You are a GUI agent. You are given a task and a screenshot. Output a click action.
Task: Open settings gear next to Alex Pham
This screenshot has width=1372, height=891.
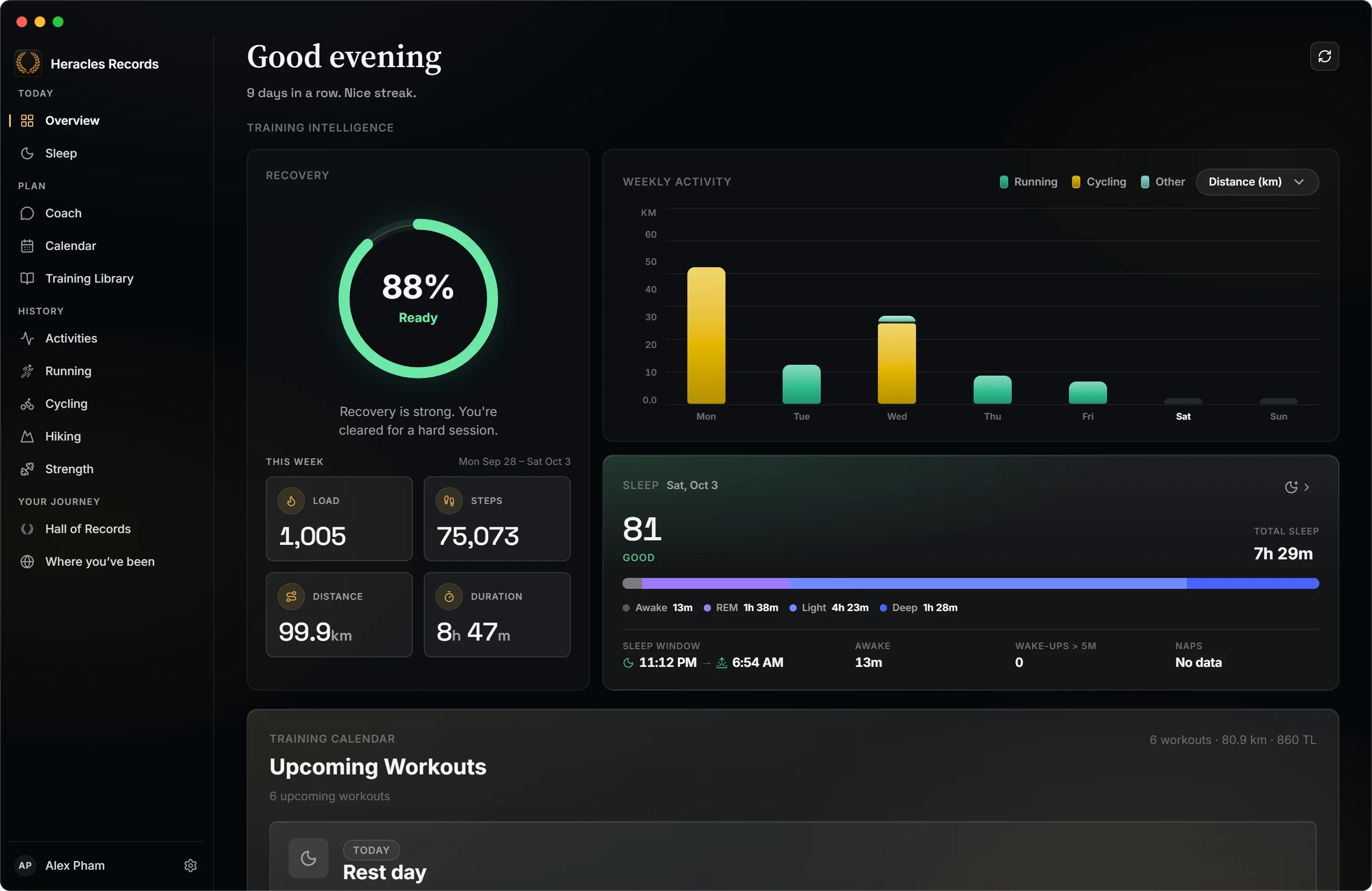190,865
